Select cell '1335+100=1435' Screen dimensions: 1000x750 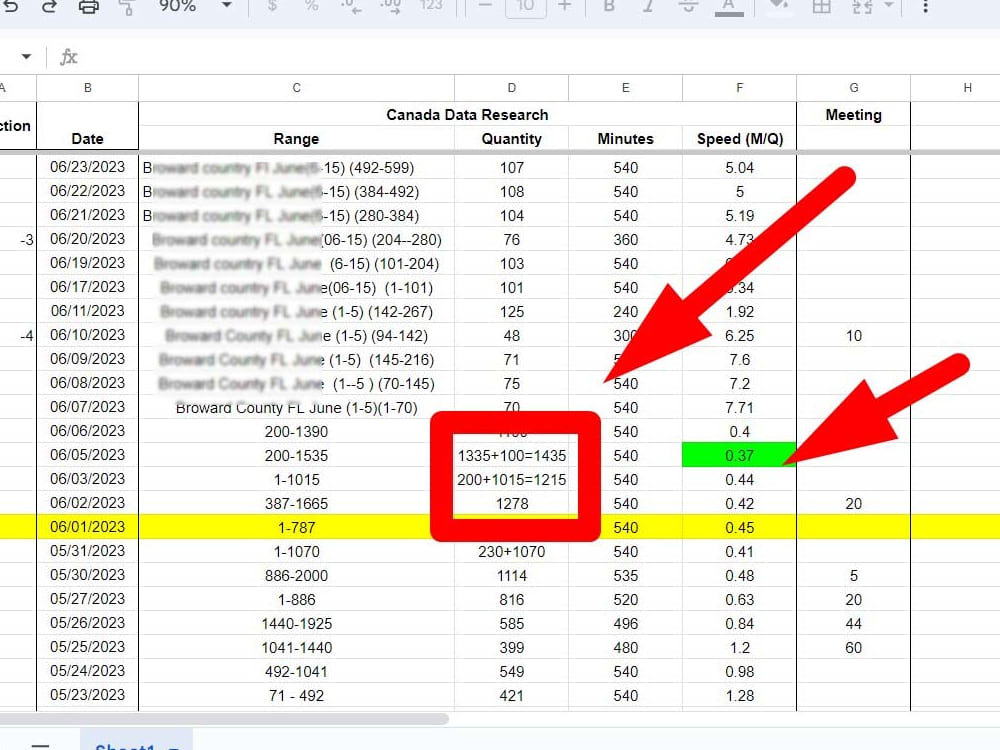[511, 455]
